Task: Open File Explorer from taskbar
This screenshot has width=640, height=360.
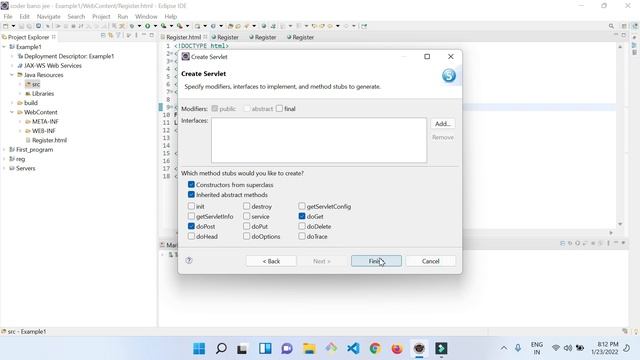Action: coord(309,349)
